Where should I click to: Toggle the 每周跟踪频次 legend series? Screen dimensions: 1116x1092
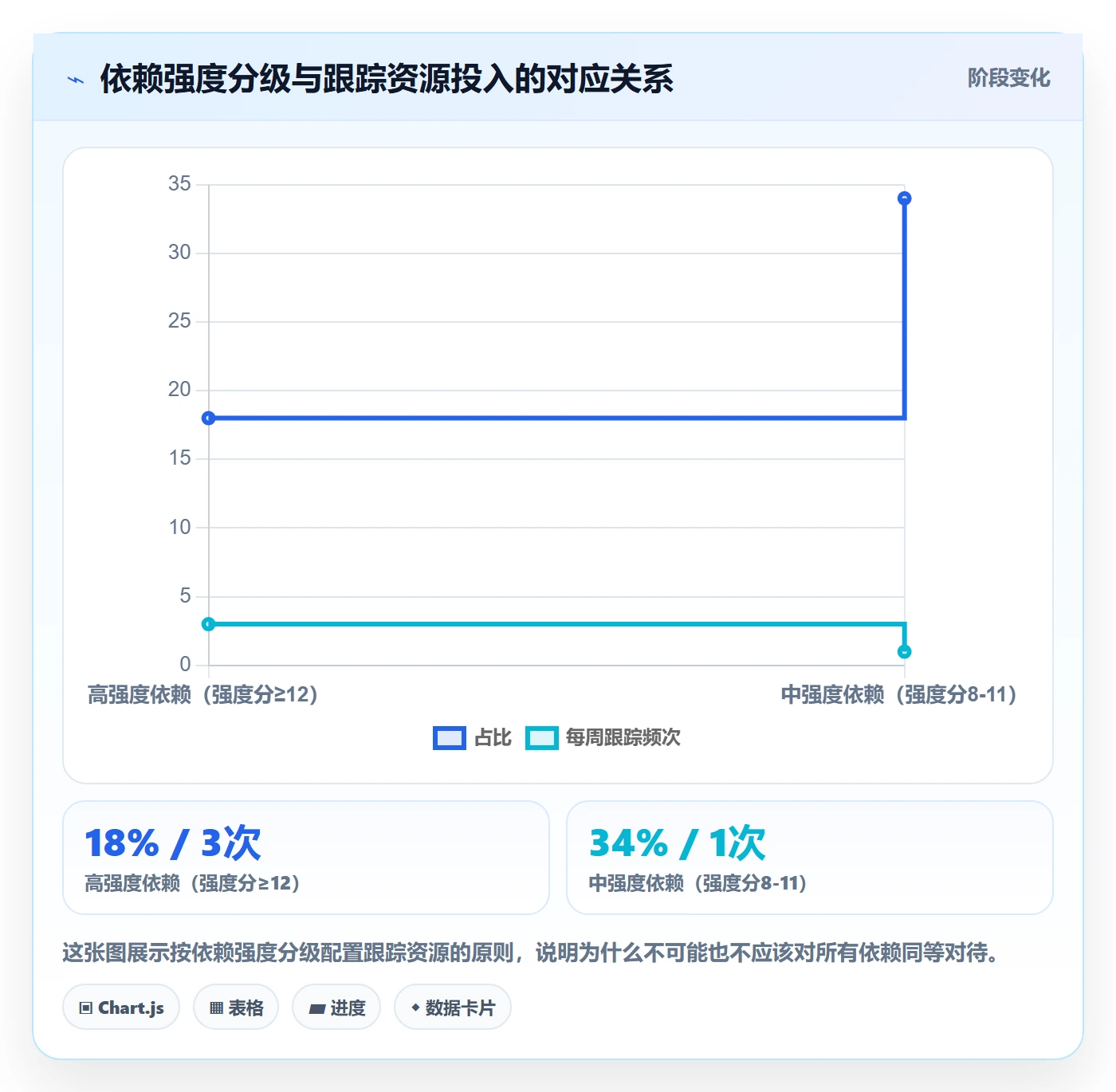click(603, 738)
